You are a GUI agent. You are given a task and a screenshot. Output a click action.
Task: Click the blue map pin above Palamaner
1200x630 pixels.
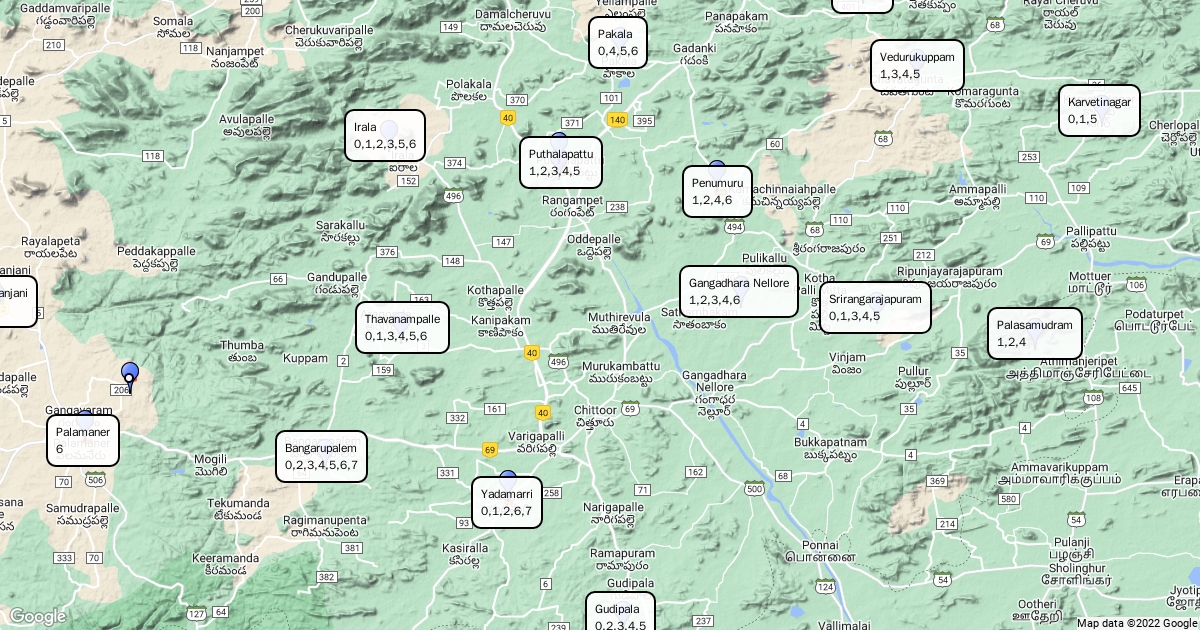(x=129, y=374)
